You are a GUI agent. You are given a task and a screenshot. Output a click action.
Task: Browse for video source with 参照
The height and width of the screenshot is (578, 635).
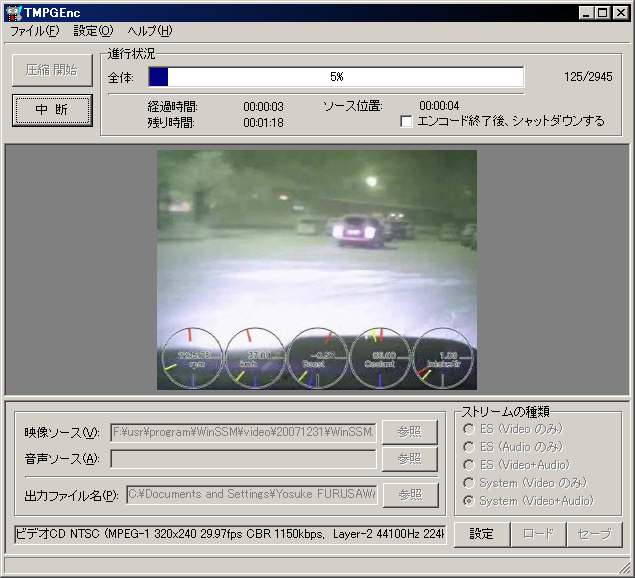pyautogui.click(x=410, y=432)
